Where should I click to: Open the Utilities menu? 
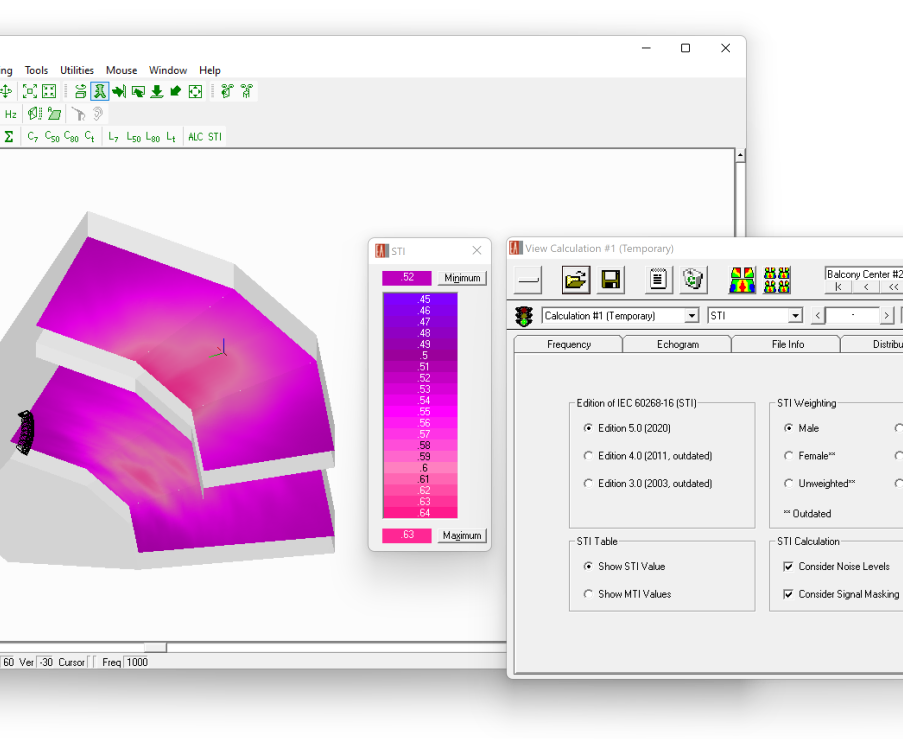(77, 71)
